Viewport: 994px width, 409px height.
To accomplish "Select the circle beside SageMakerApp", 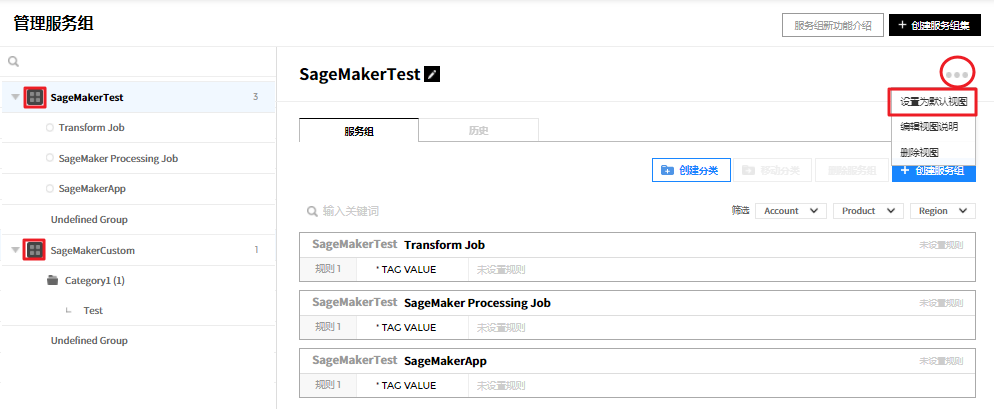I will (x=49, y=188).
